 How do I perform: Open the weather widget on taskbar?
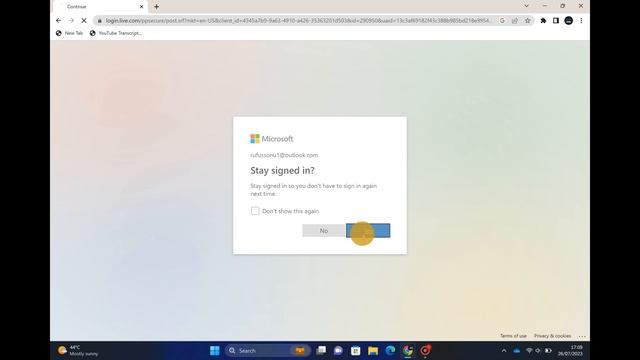click(78, 351)
